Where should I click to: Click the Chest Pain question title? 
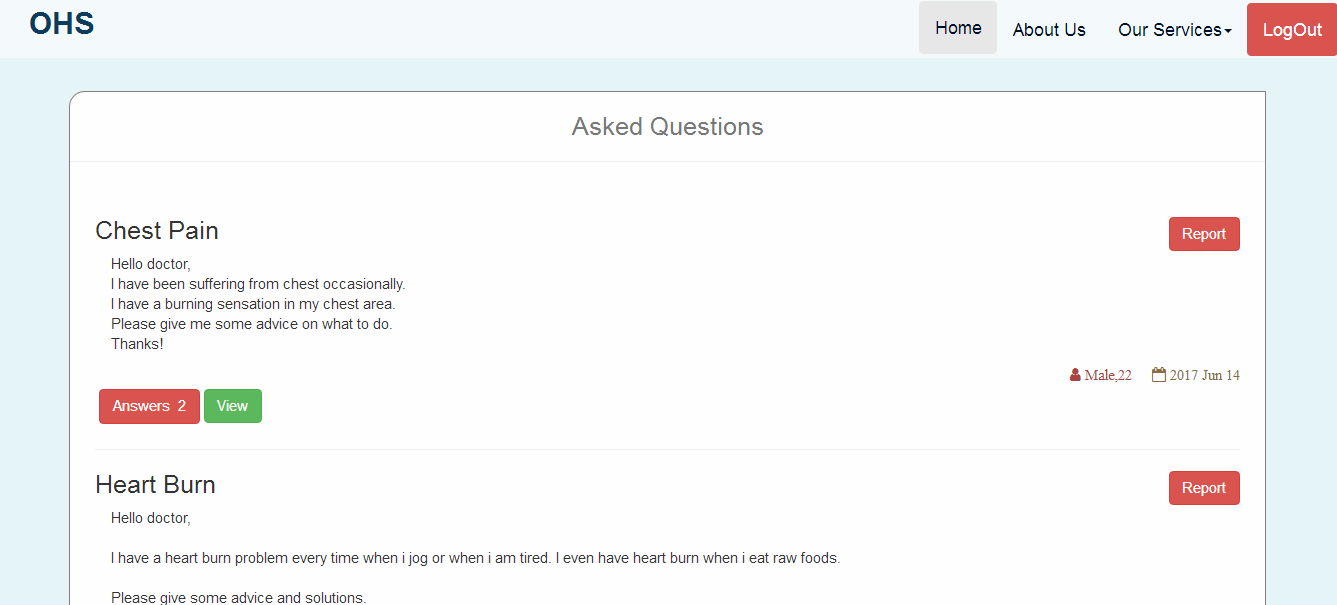coord(157,231)
